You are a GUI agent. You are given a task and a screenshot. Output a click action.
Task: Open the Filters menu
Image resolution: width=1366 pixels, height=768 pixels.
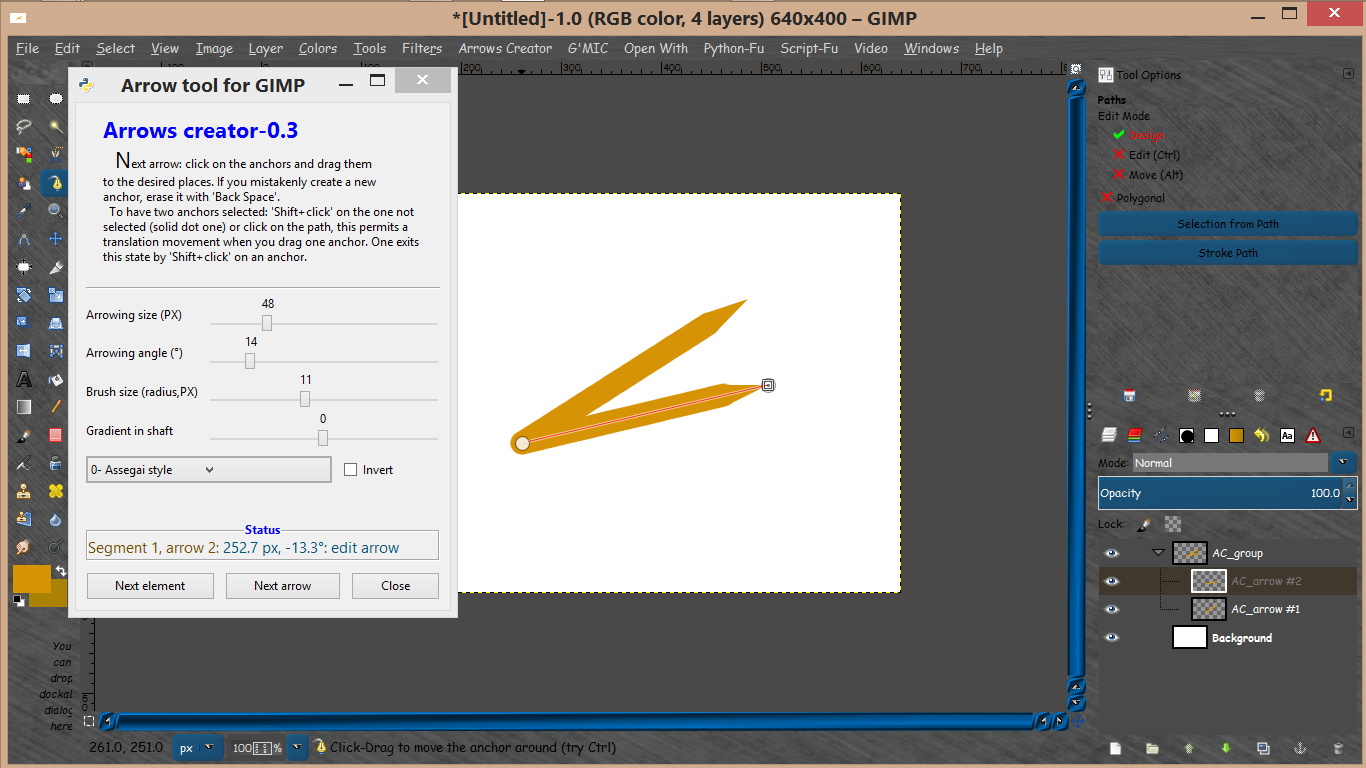(x=422, y=48)
